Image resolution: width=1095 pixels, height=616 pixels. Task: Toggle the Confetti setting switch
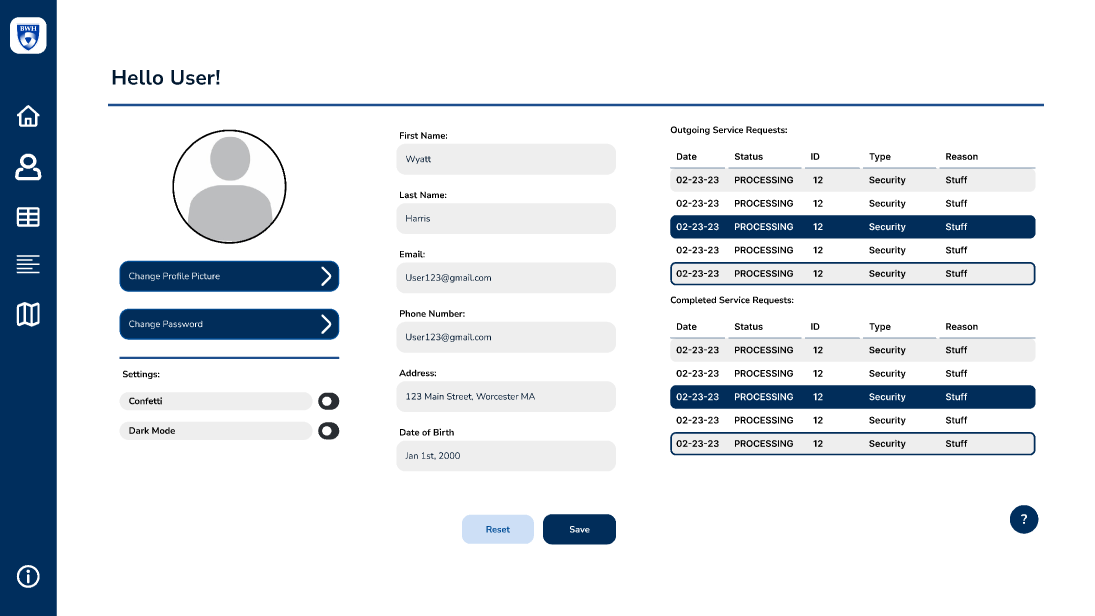[x=328, y=401]
